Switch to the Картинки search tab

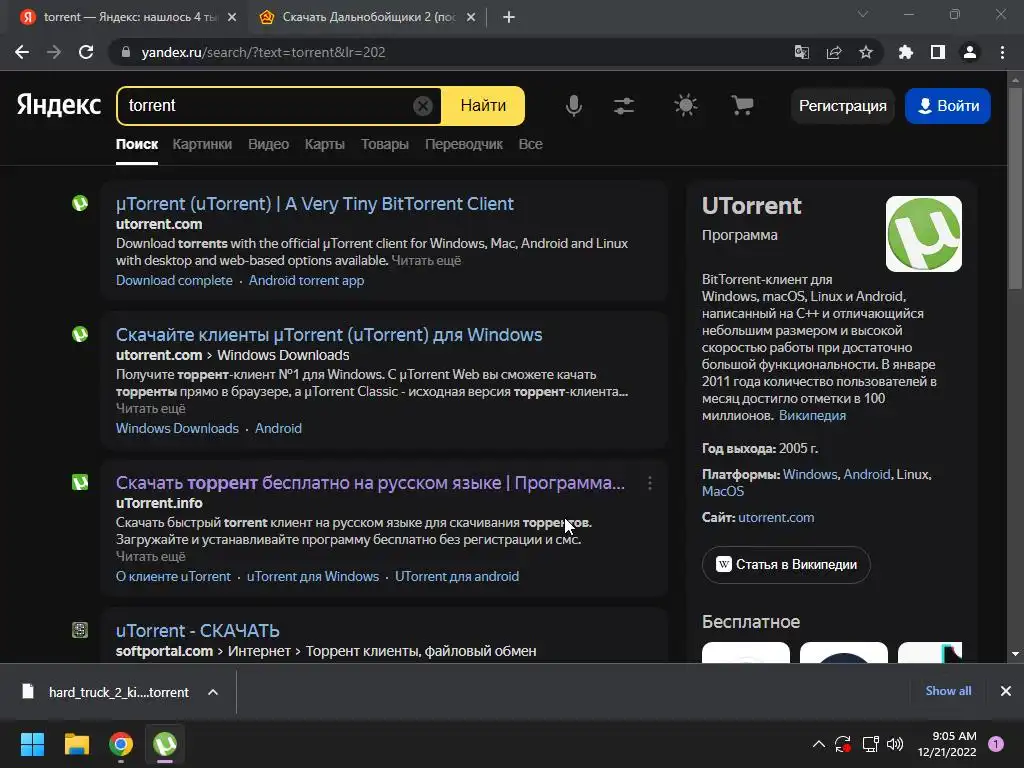tap(202, 144)
